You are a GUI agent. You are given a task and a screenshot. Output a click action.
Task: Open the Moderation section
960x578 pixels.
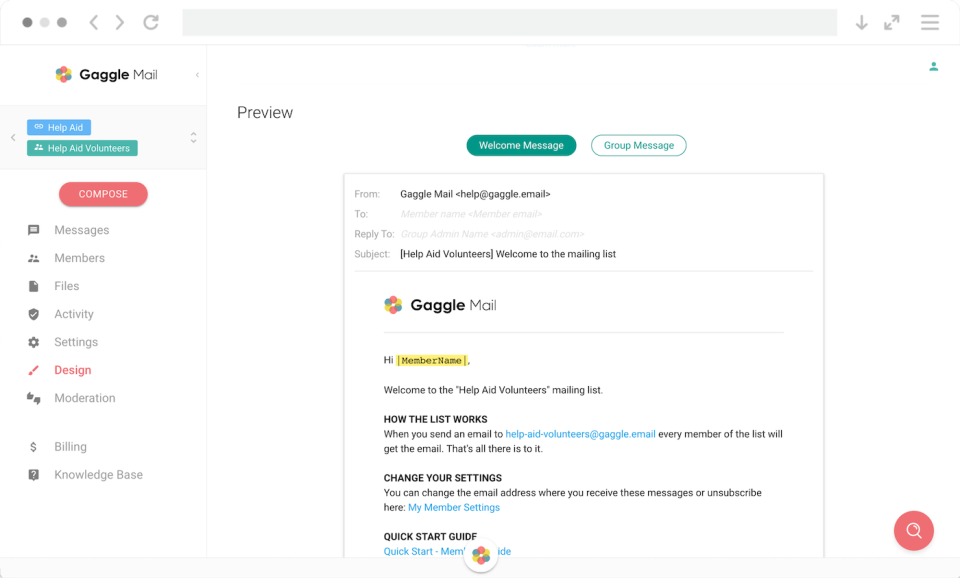pyautogui.click(x=84, y=398)
